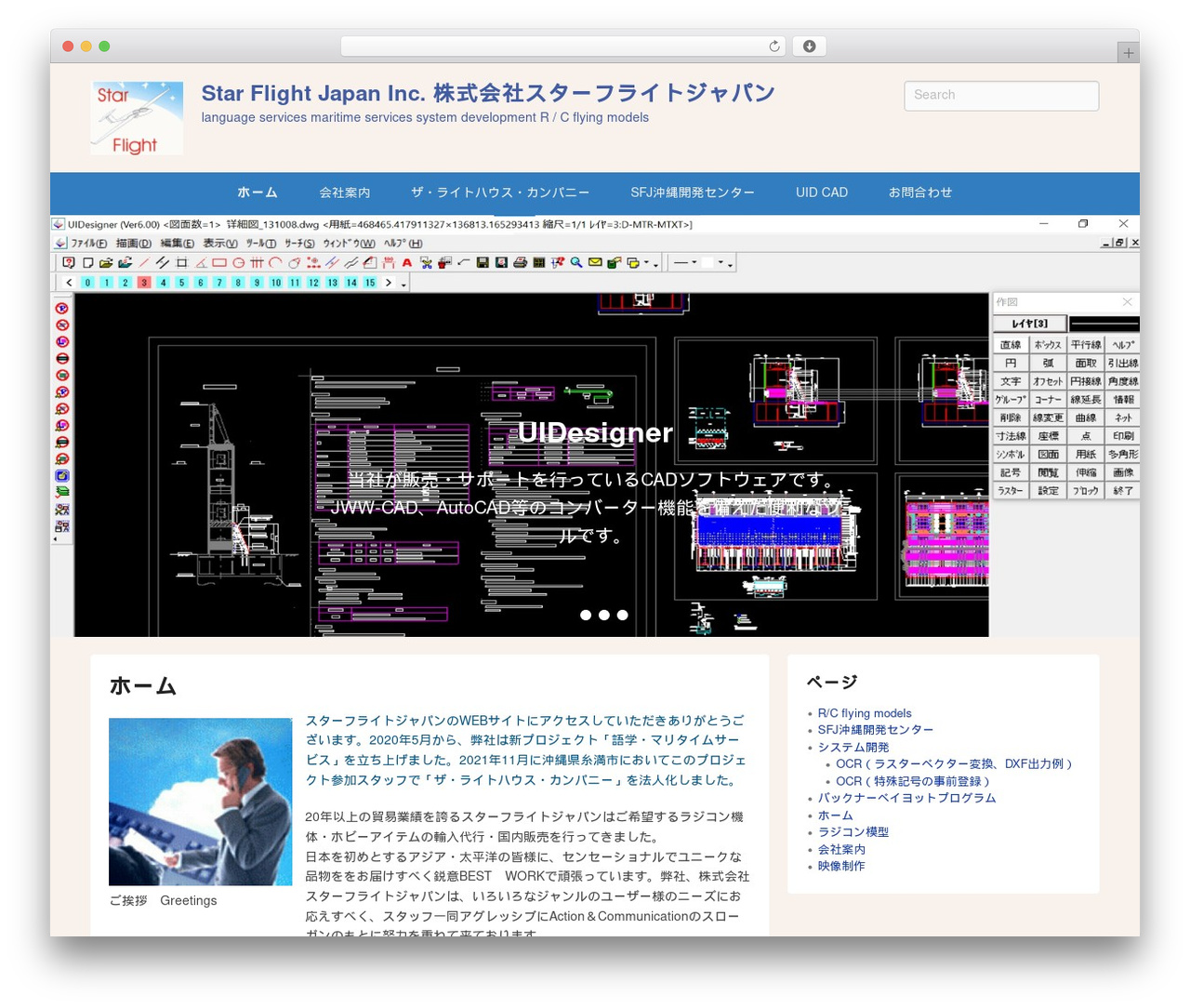Click the レイヤ[3] button in the 作図 palette
The image size is (1190, 1008).
[1029, 324]
